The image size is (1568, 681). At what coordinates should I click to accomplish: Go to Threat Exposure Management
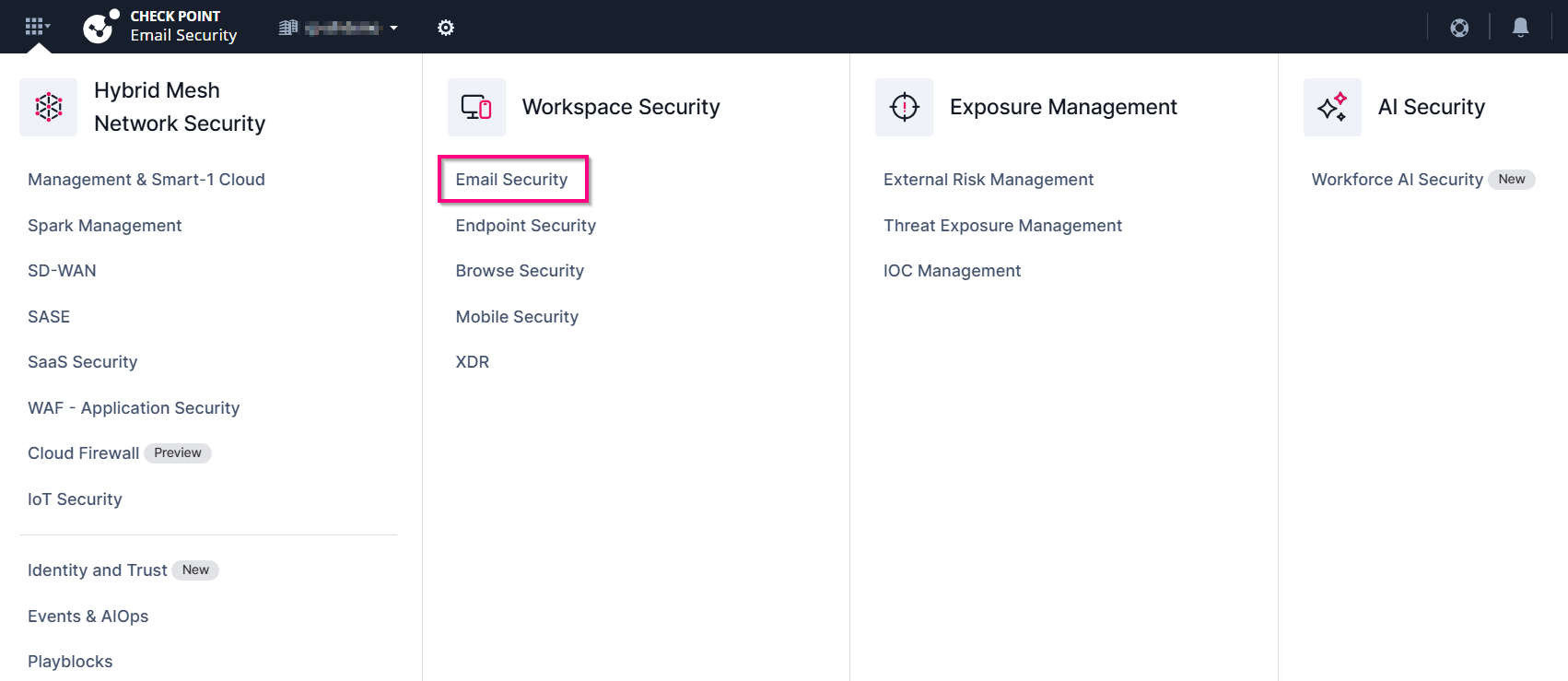point(1002,226)
